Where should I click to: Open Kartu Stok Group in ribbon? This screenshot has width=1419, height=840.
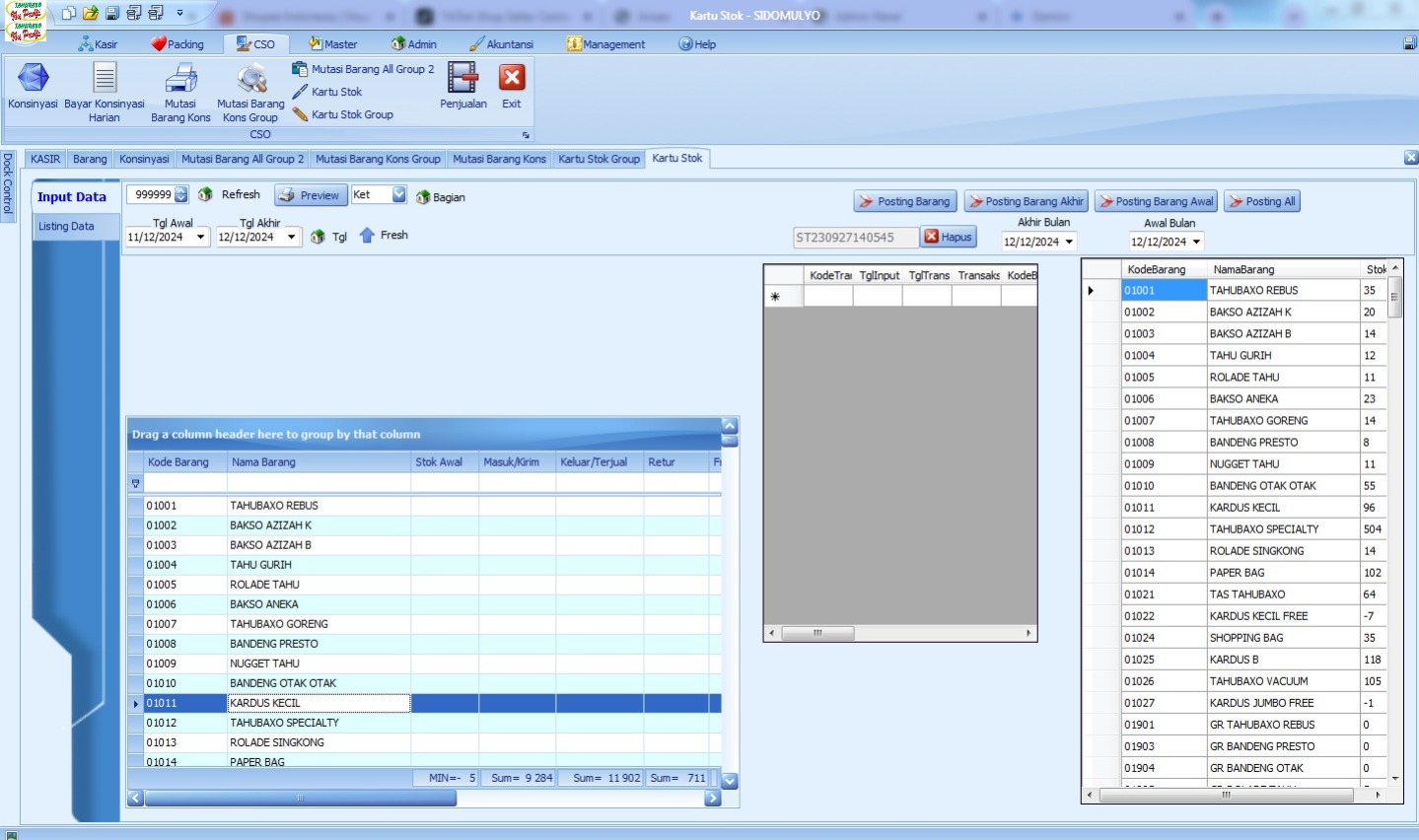(351, 114)
